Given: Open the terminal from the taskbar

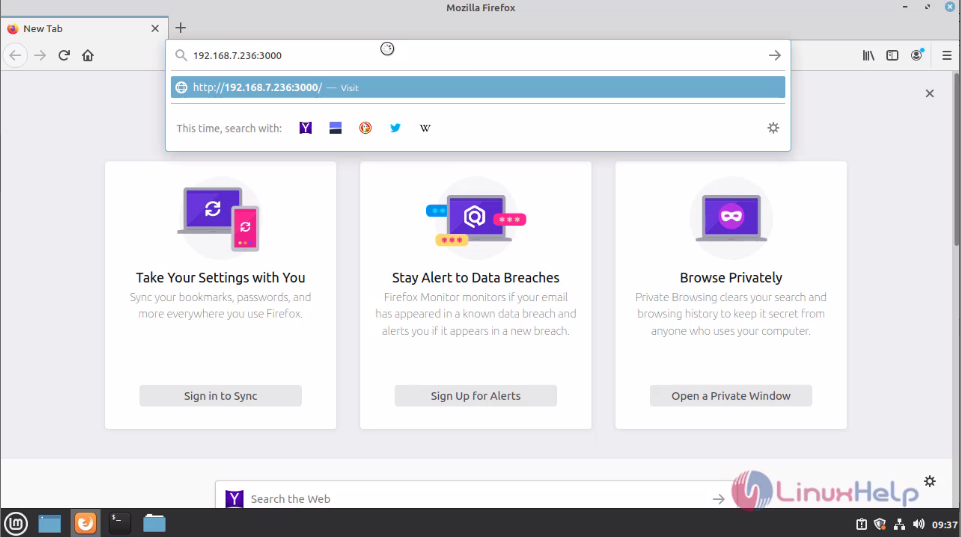Looking at the screenshot, I should pyautogui.click(x=120, y=523).
